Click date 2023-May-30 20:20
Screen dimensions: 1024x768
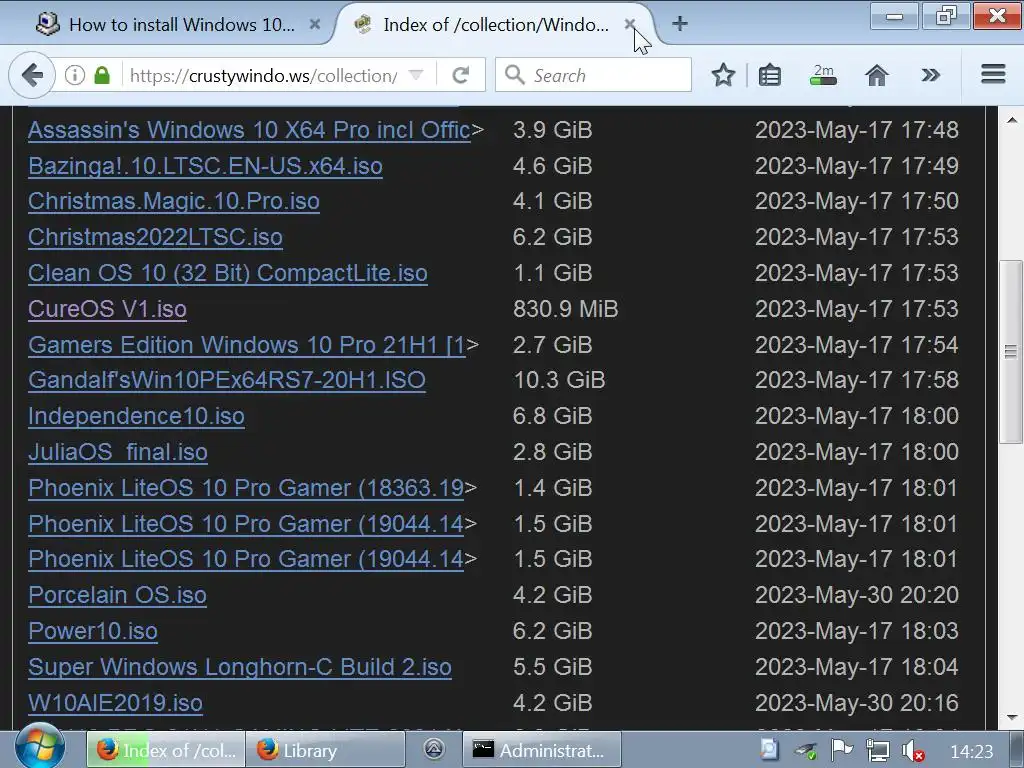pyautogui.click(x=857, y=595)
